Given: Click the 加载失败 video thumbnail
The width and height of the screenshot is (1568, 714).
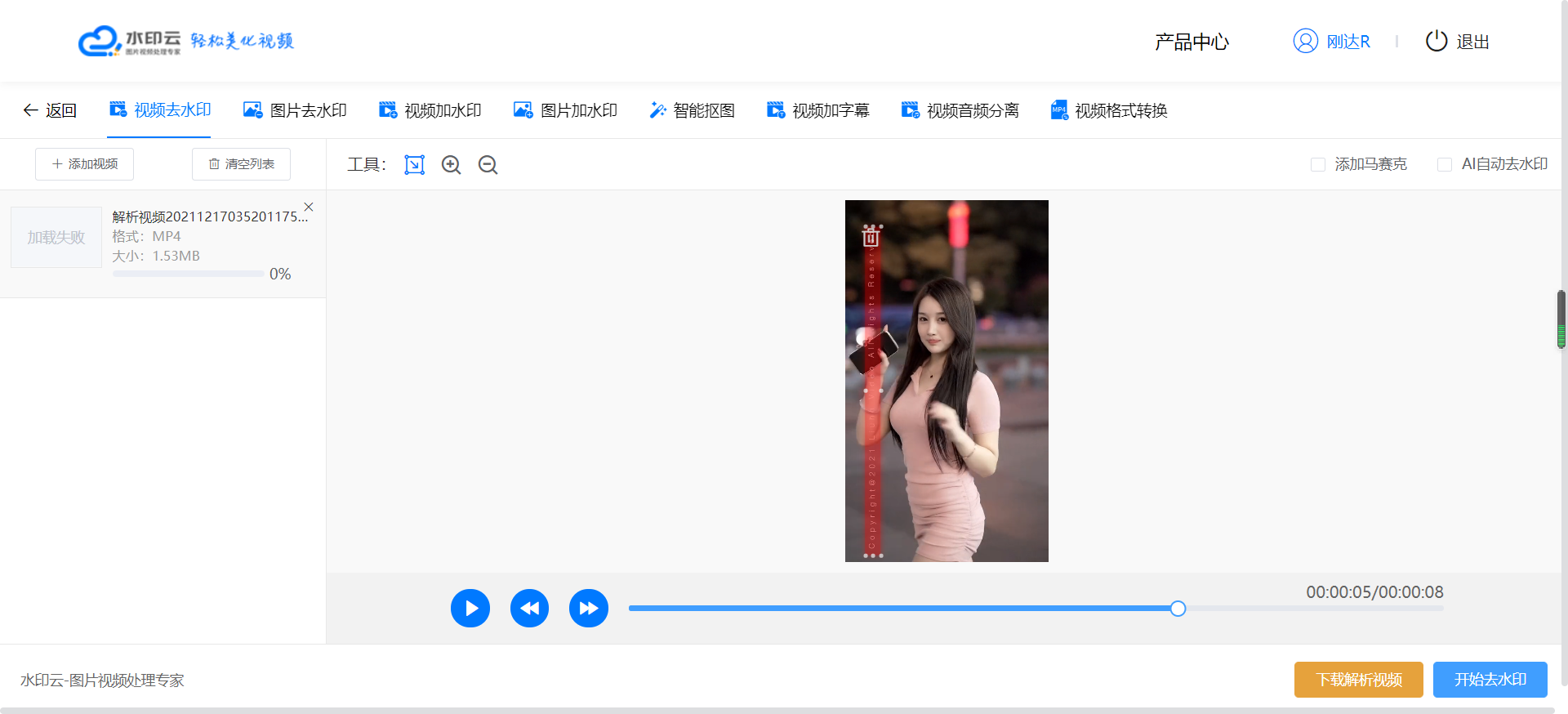Looking at the screenshot, I should (x=56, y=238).
